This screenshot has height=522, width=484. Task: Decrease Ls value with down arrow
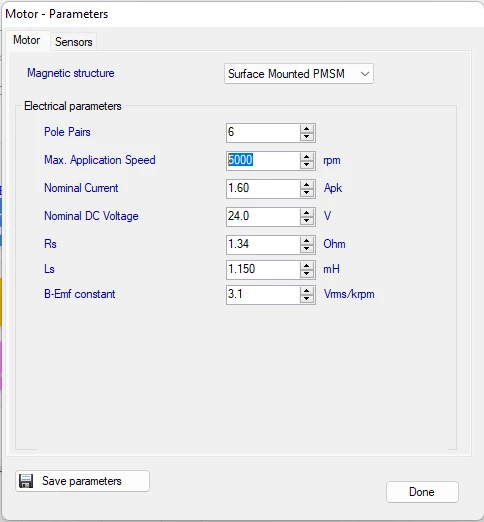pos(307,274)
